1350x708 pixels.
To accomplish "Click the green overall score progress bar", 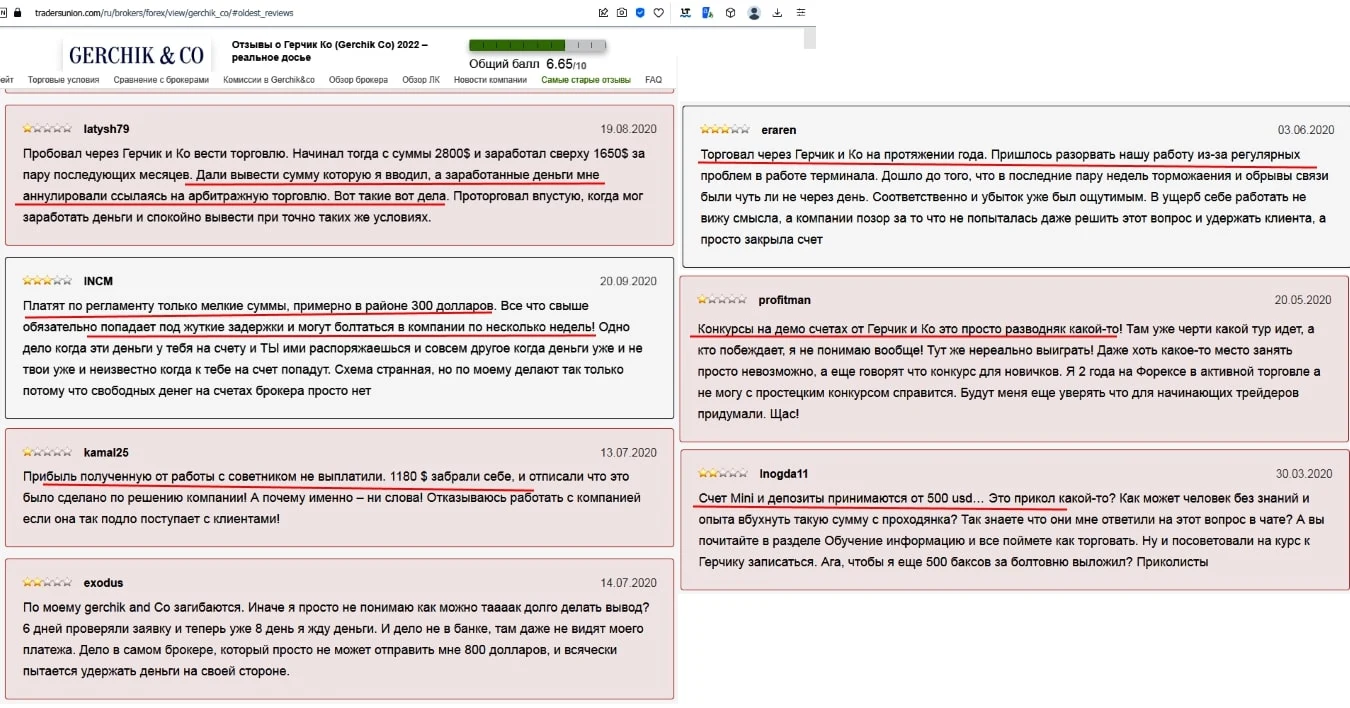I will point(538,45).
